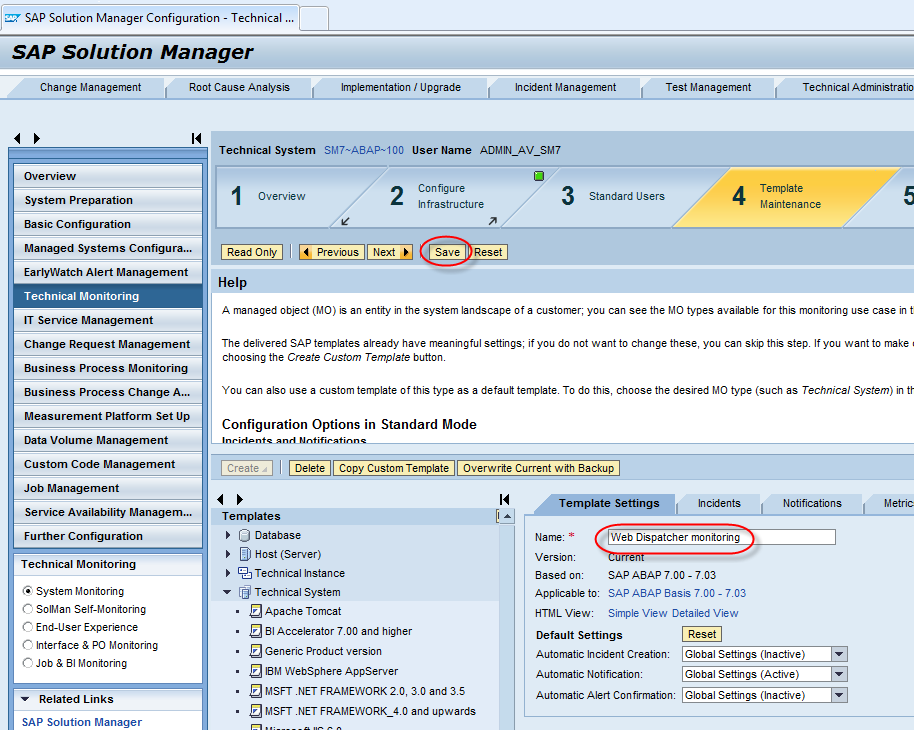Image resolution: width=914 pixels, height=730 pixels.
Task: Select the System Monitoring radio button
Action: pyautogui.click(x=27, y=591)
